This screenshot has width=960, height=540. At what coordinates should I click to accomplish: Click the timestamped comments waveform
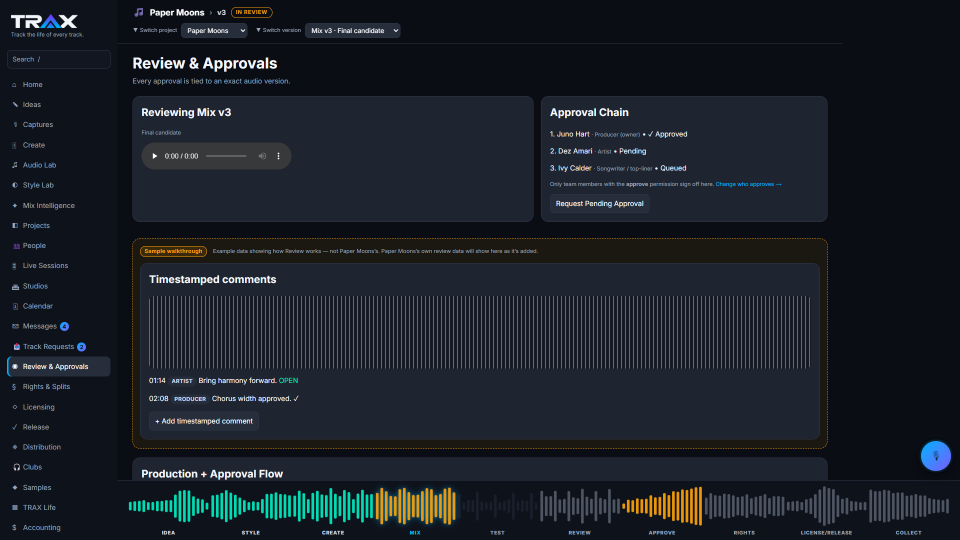(479, 332)
